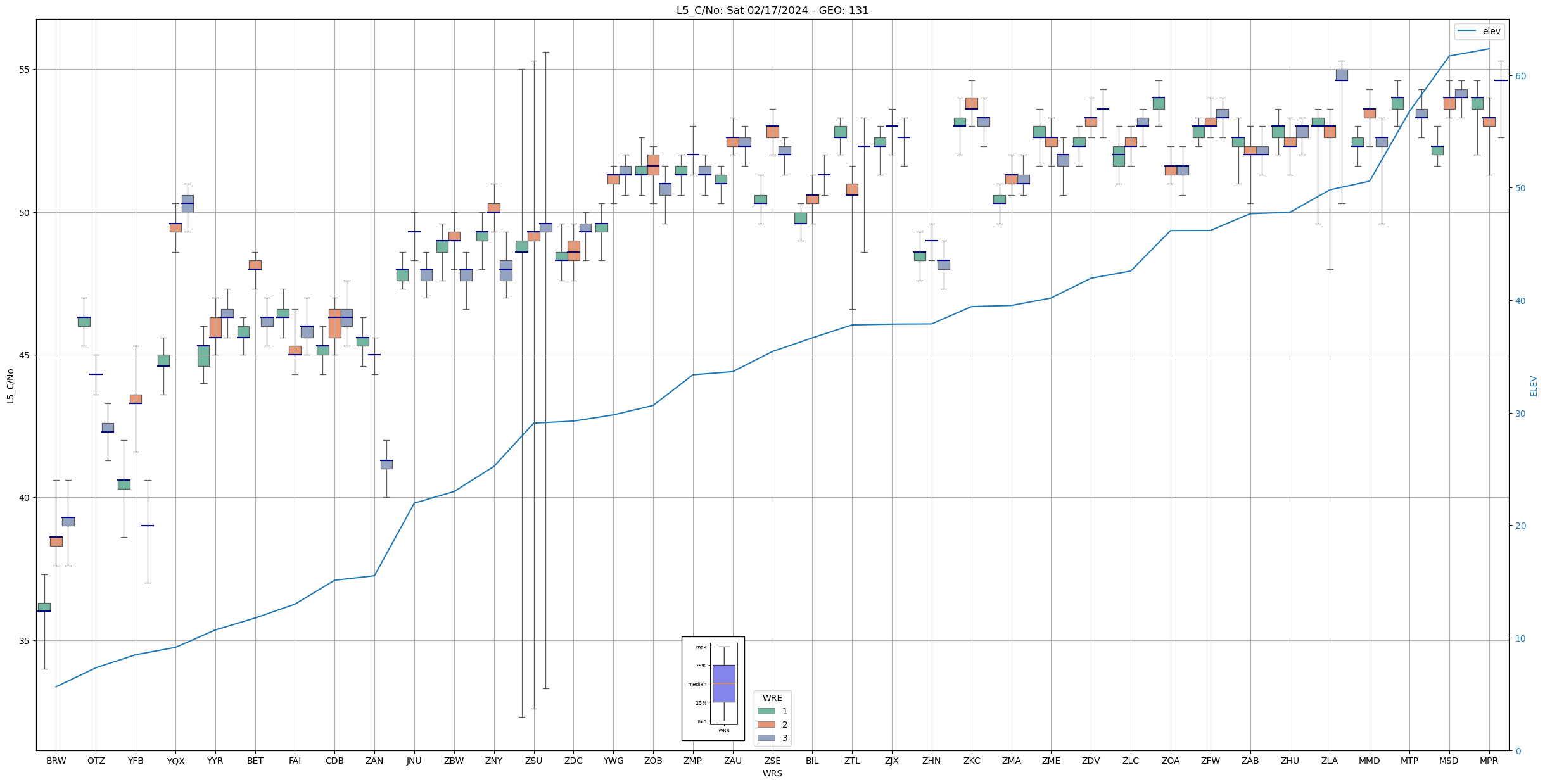
Task: Click the 35 tick on left axis
Action: click(x=25, y=640)
